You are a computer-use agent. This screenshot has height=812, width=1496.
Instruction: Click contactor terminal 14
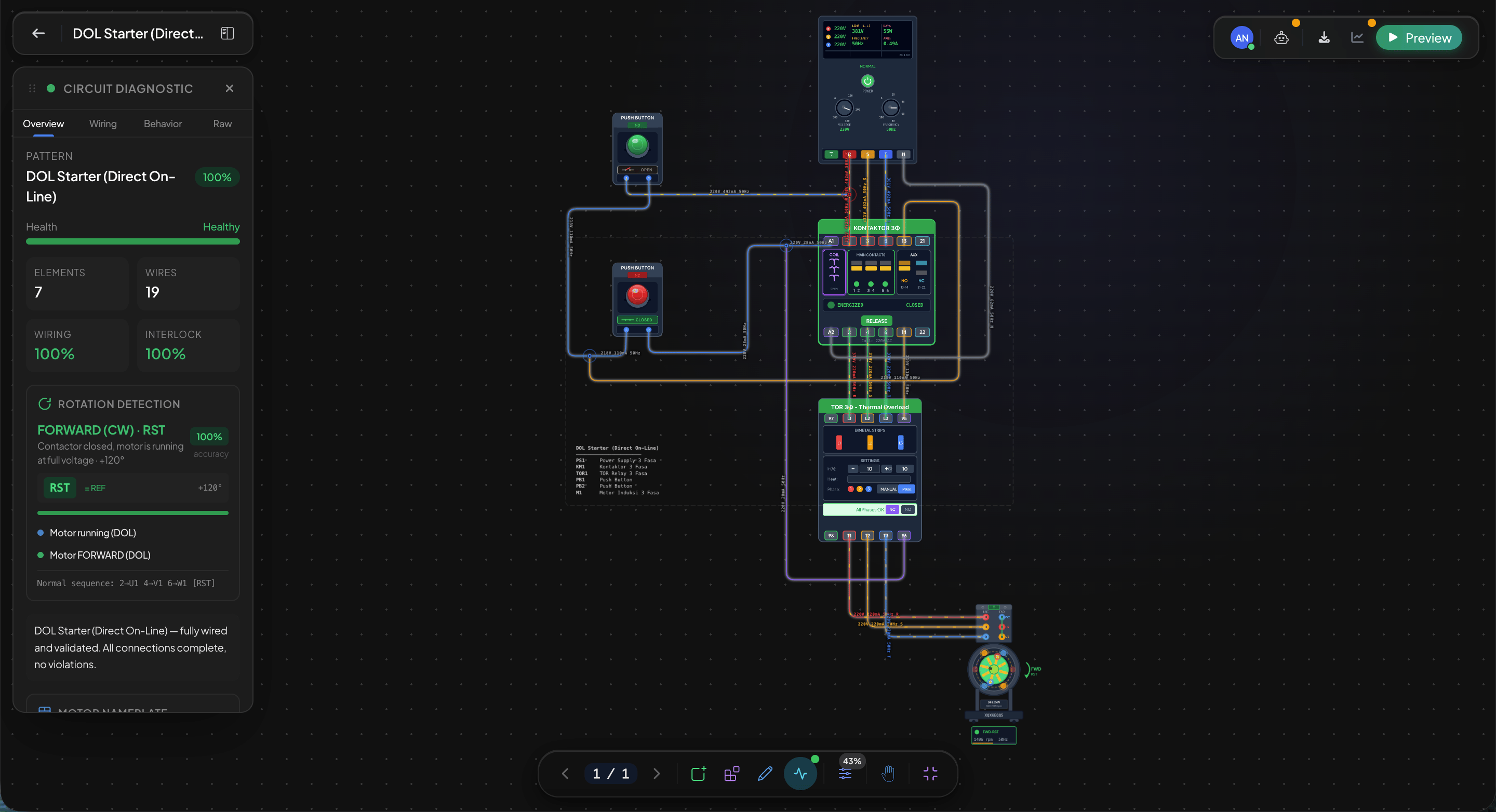tap(904, 333)
